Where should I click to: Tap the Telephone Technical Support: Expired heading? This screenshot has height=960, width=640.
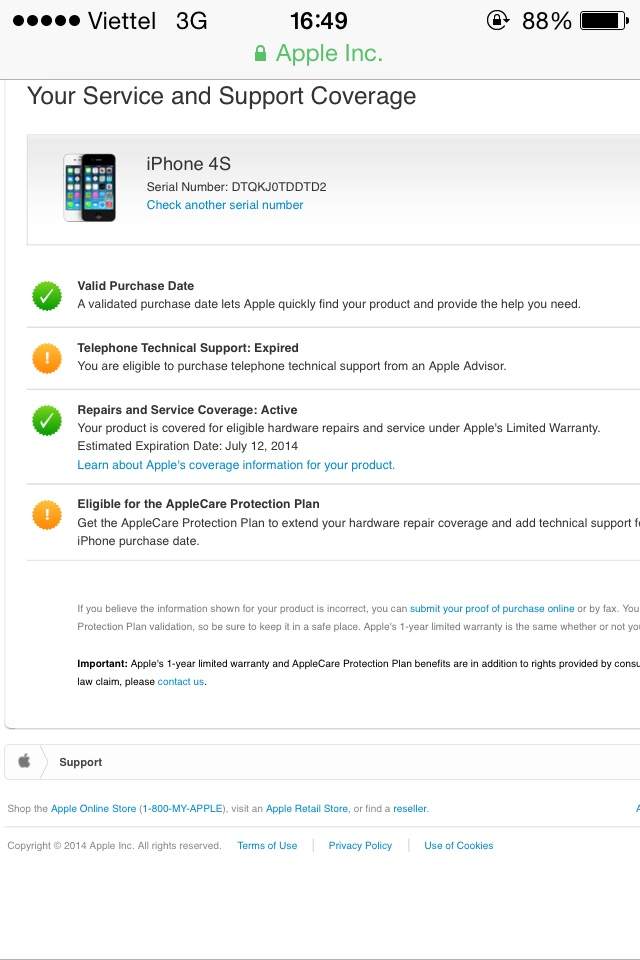pos(188,348)
